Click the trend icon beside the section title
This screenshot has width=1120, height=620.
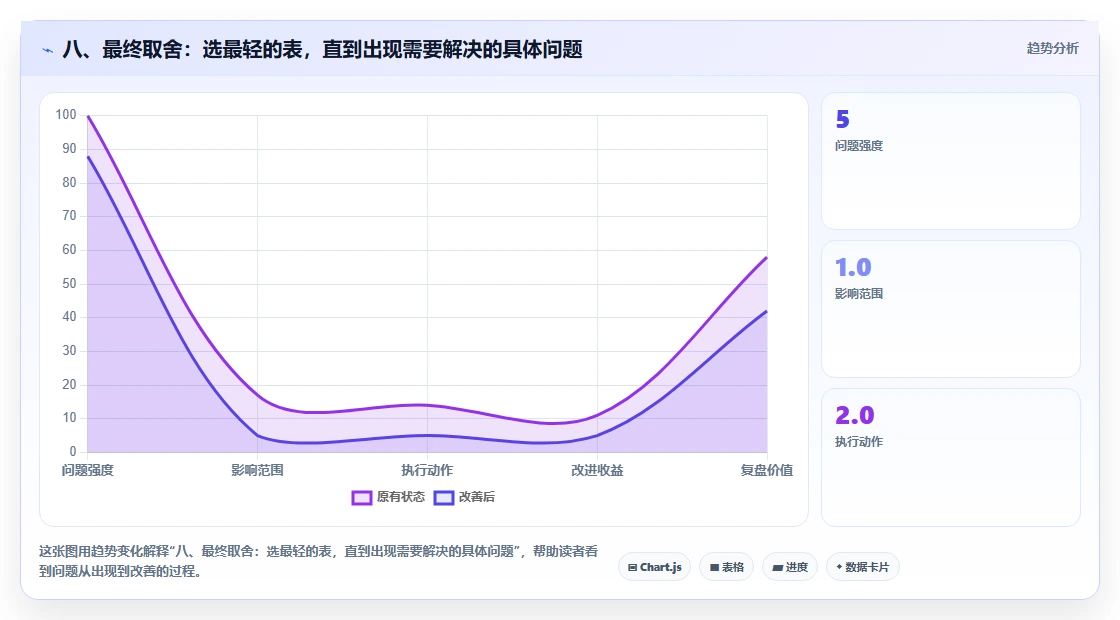point(48,50)
